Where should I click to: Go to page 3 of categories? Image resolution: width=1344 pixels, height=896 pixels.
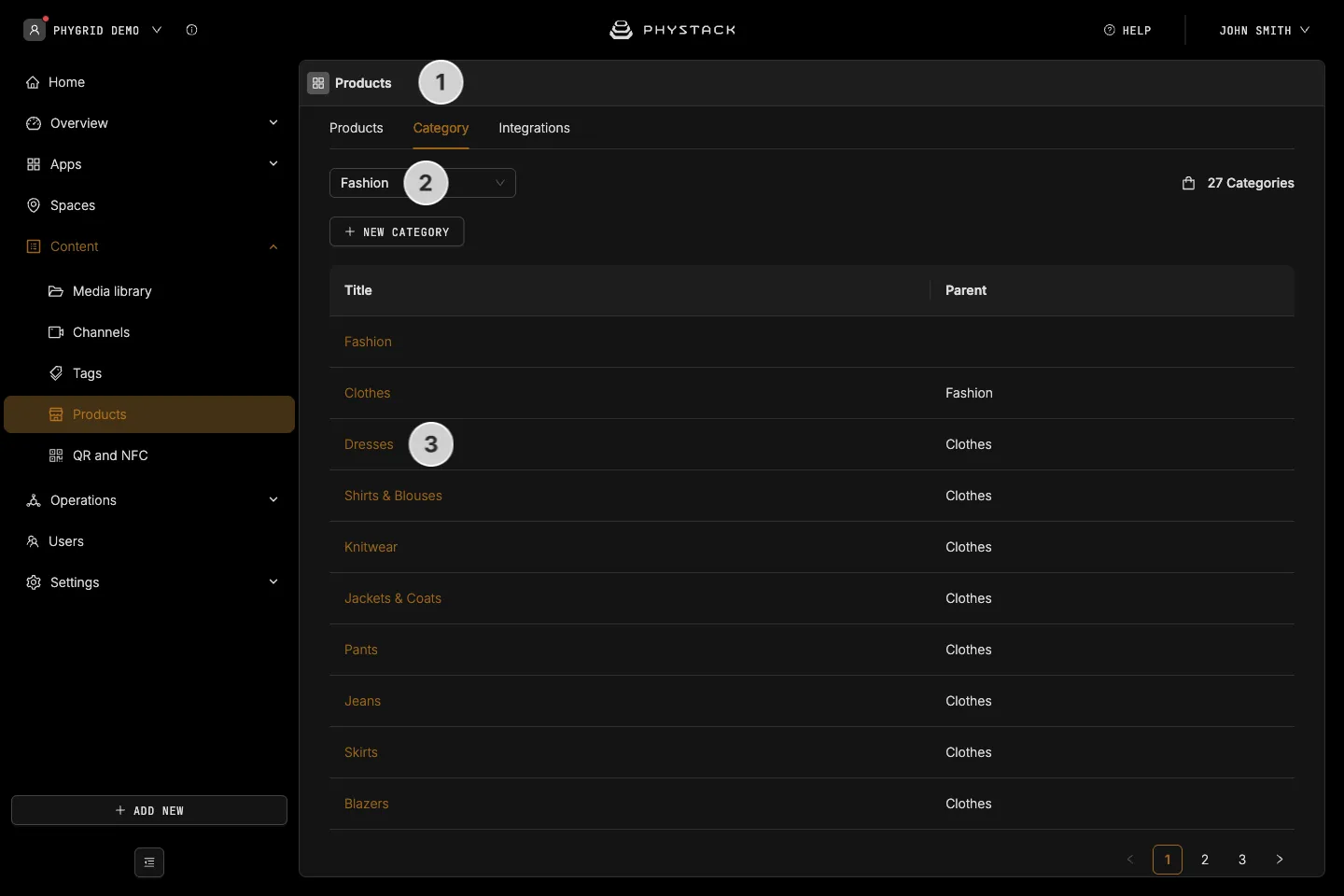pyautogui.click(x=1242, y=860)
